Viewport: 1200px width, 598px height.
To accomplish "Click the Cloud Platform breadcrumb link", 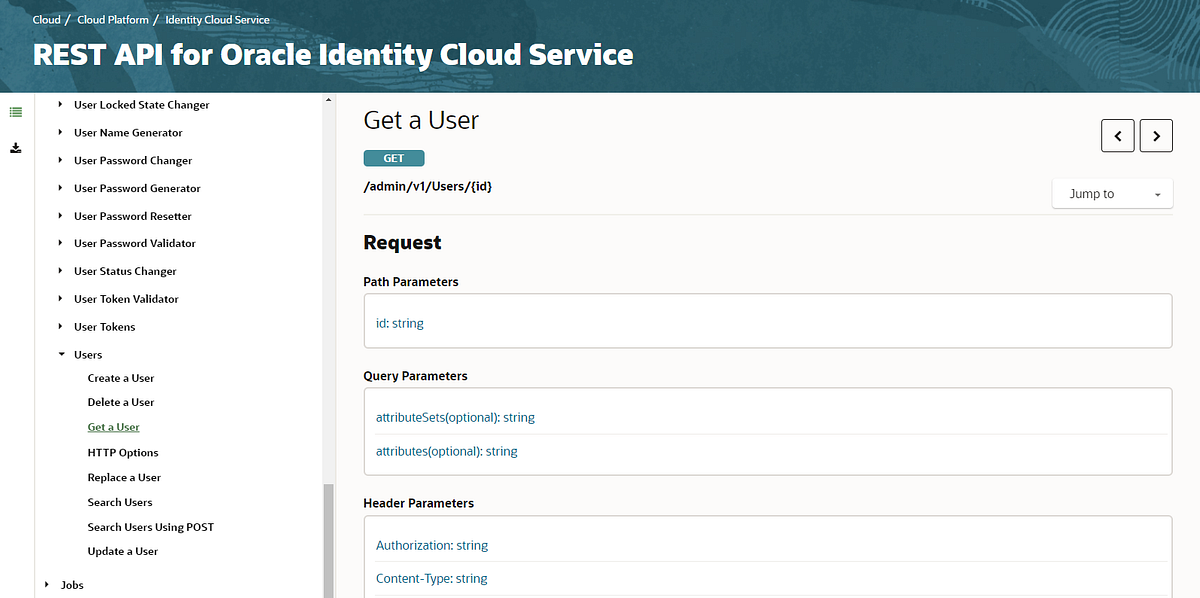I will [x=113, y=20].
